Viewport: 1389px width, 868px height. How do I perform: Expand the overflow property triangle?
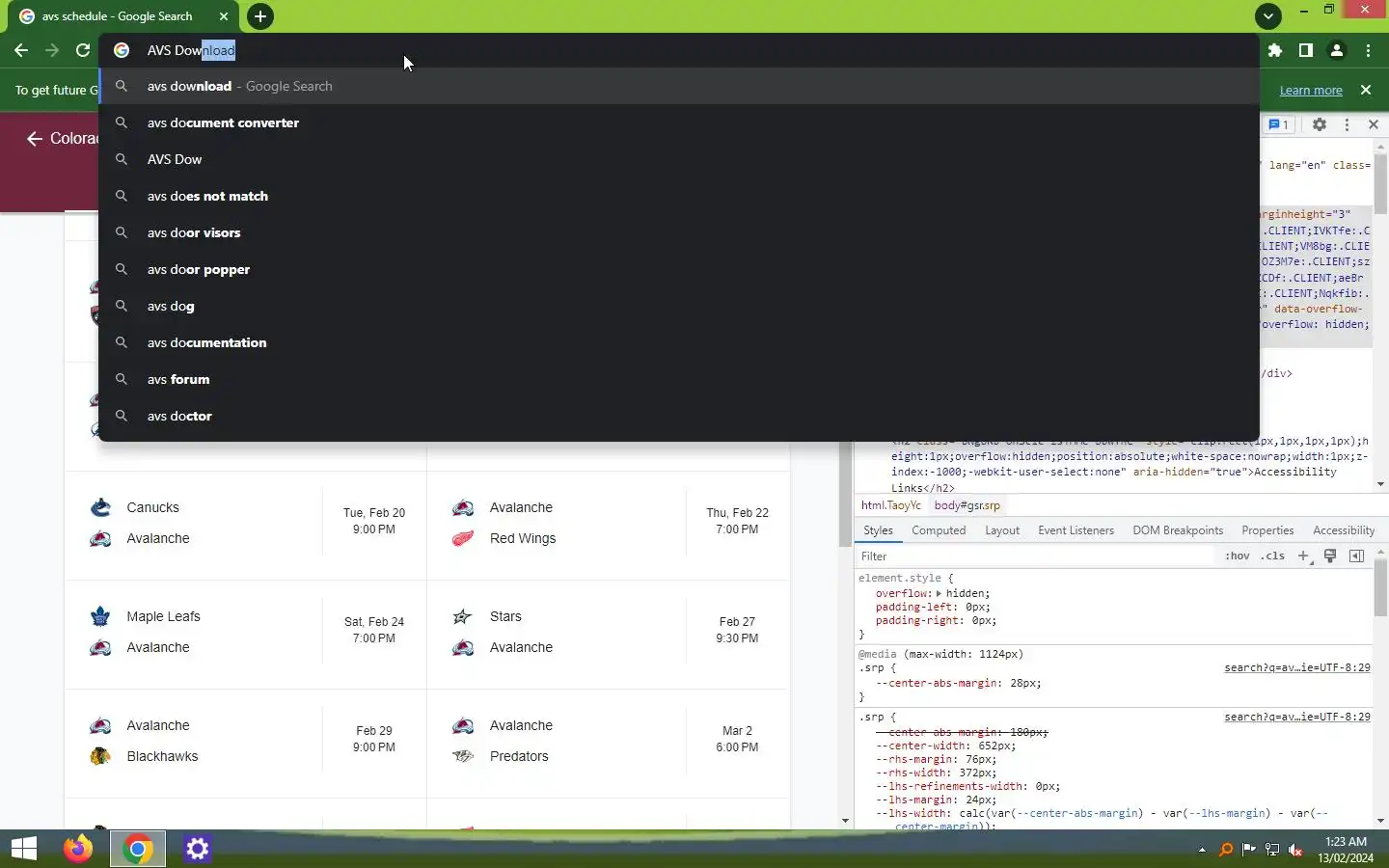click(x=939, y=593)
